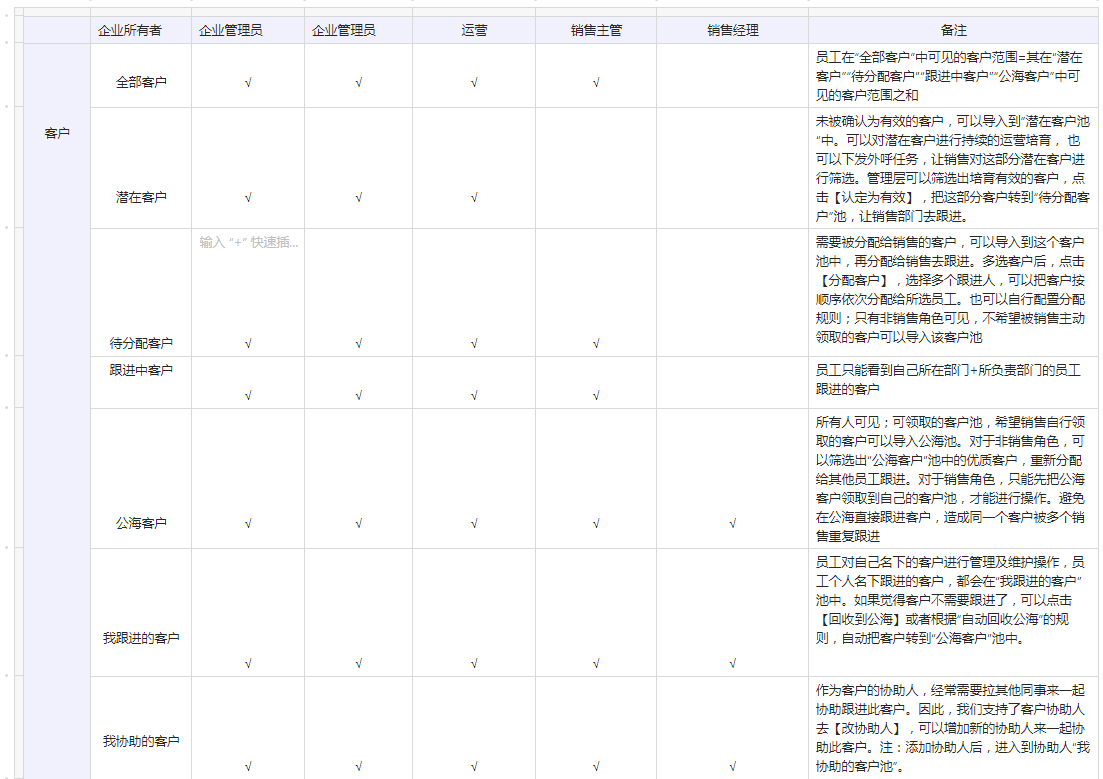Select the 我跟进的客户 checkmark under 运营
Screen dimensions: 1103x779
pos(474,663)
